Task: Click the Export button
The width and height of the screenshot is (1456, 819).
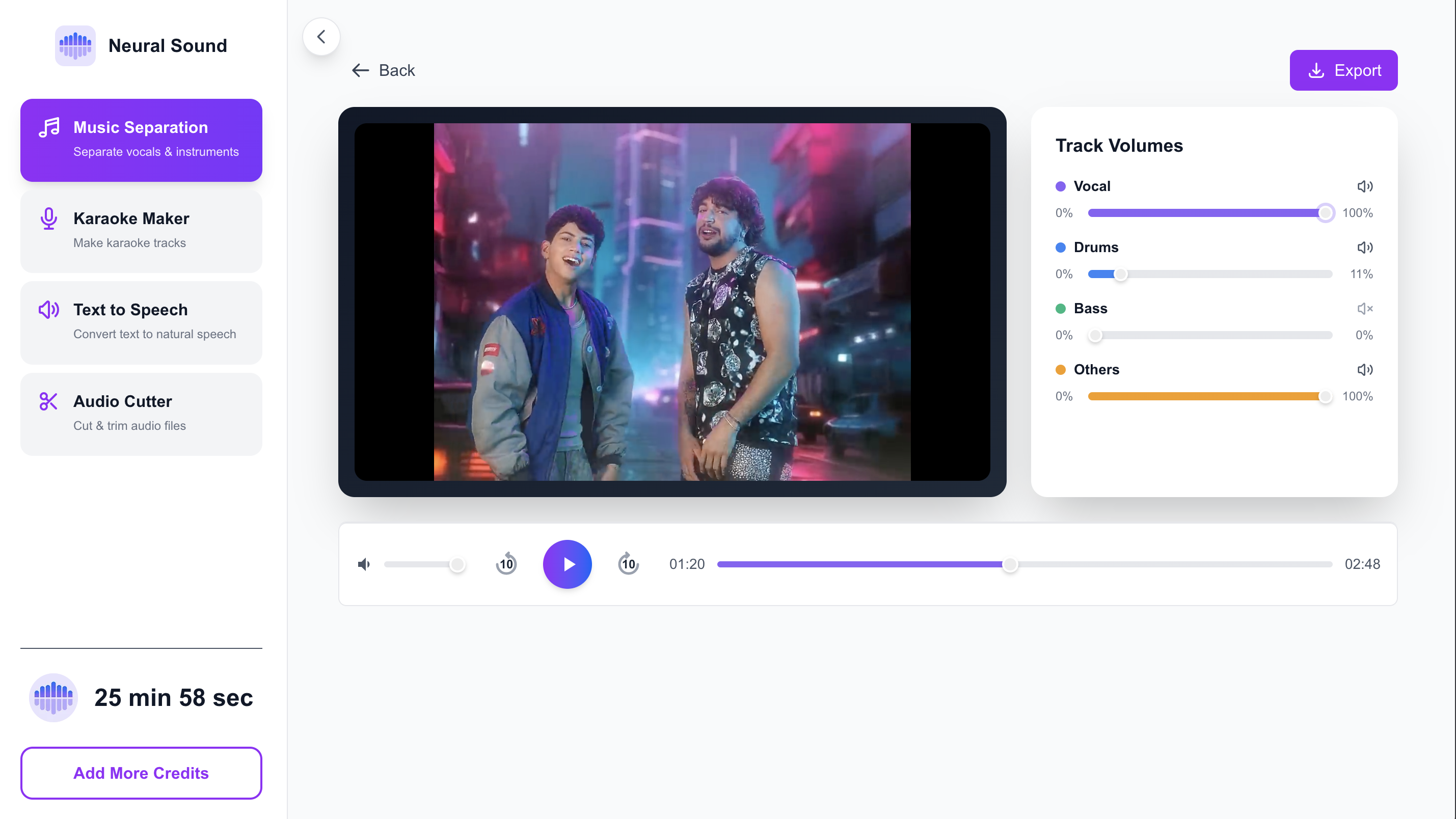Action: pyautogui.click(x=1343, y=70)
